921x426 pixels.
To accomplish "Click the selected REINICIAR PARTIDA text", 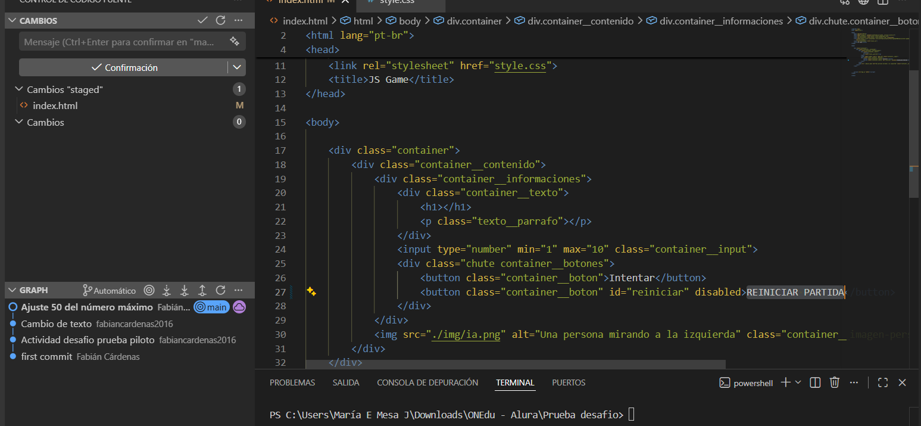I will pyautogui.click(x=795, y=292).
